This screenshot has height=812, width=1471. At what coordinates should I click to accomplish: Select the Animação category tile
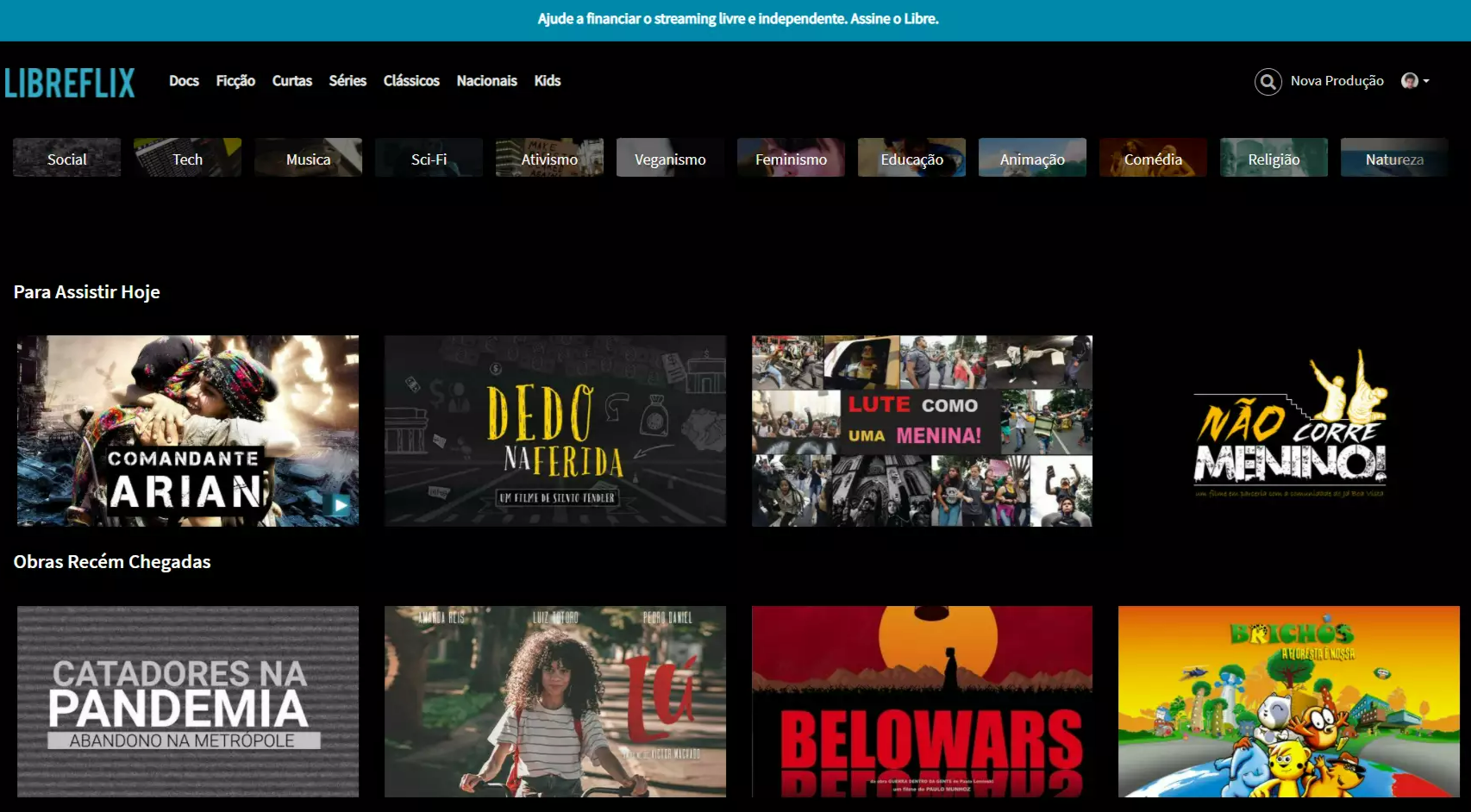[1033, 158]
